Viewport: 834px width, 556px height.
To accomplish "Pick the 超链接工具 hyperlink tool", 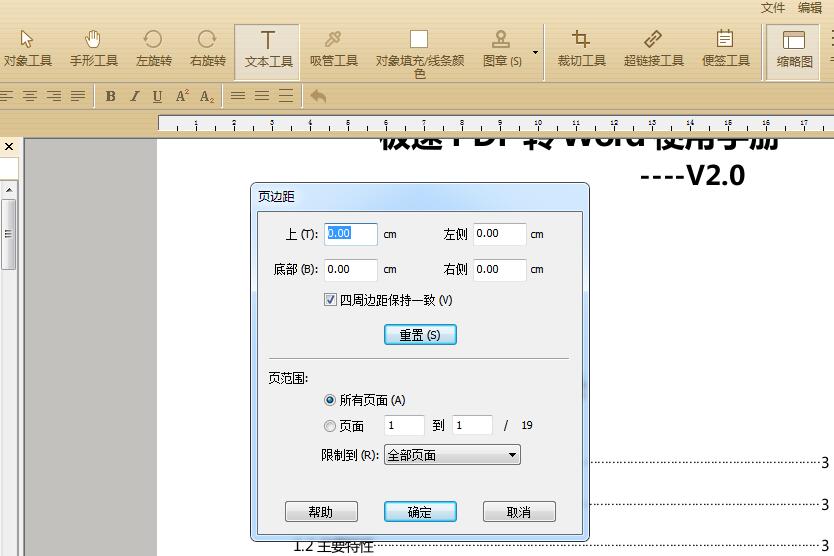I will 654,49.
